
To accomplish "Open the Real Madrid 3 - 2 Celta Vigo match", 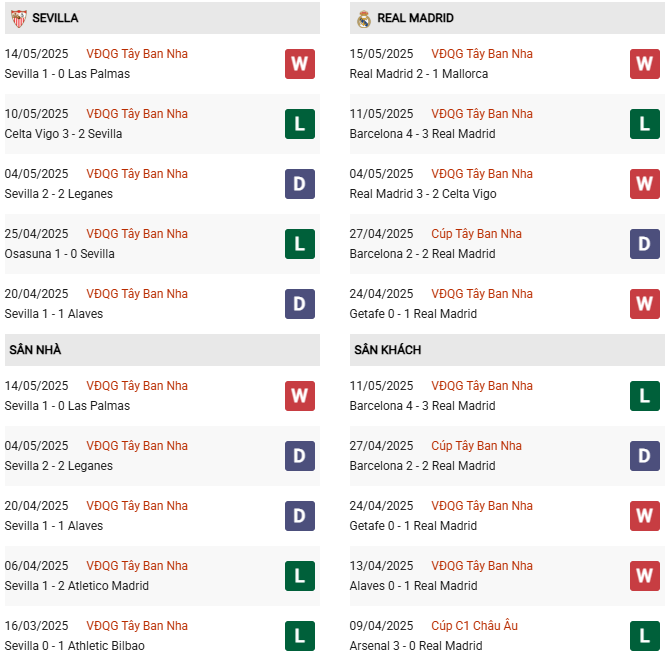I will tap(423, 194).
